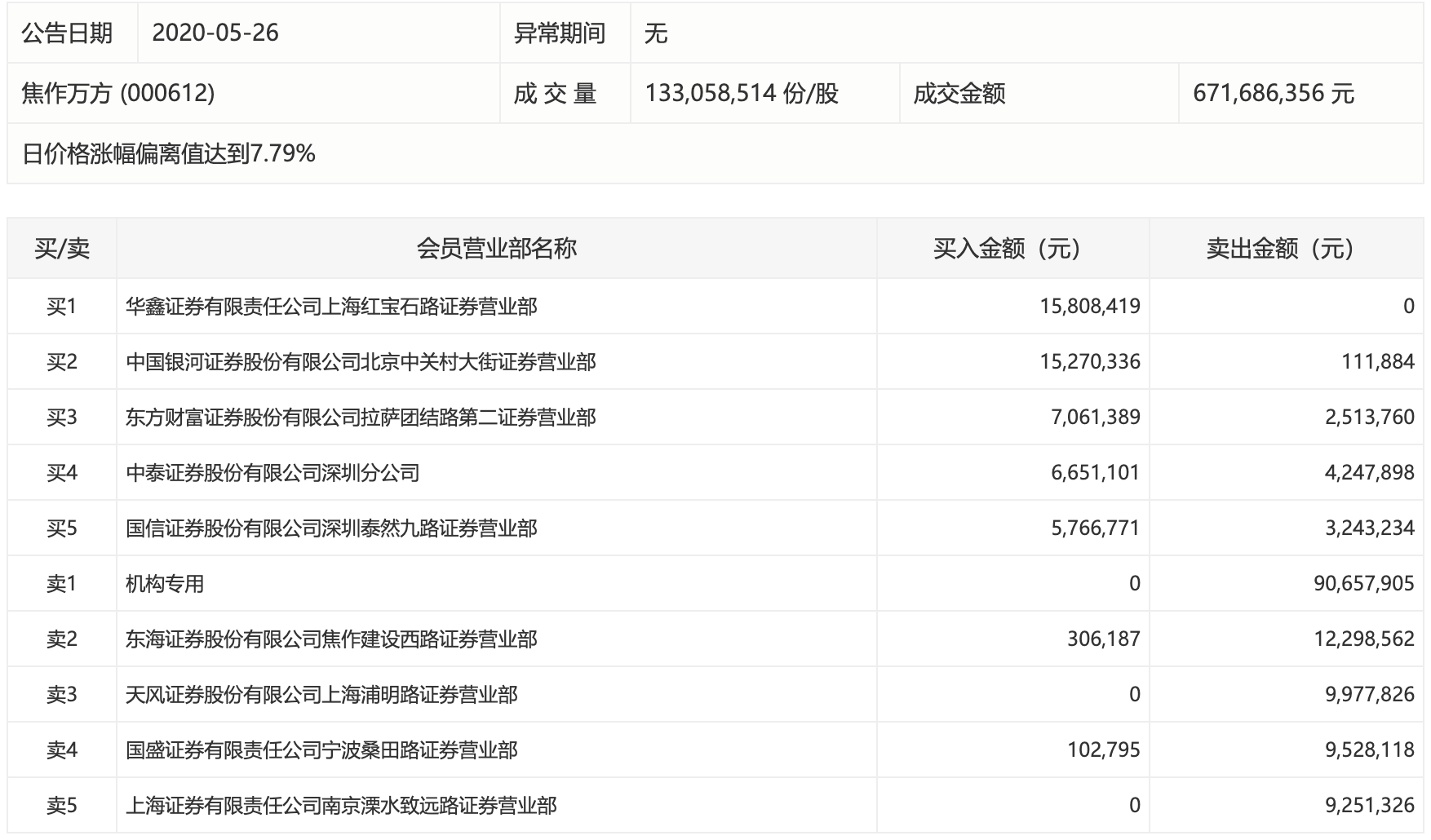The width and height of the screenshot is (1431, 840).
Task: Click the 日价格涨幅偏离值达到7.79% reason text
Action: (169, 154)
